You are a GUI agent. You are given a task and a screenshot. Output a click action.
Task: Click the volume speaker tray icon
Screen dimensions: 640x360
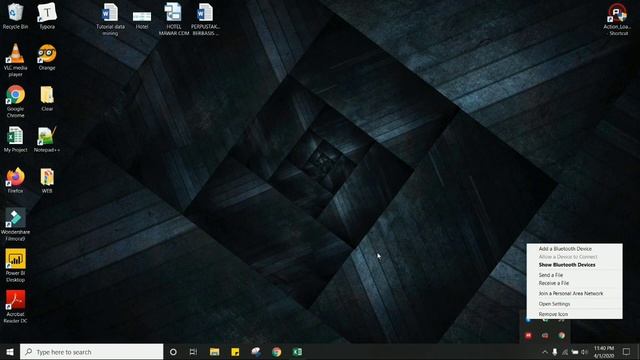coord(584,352)
